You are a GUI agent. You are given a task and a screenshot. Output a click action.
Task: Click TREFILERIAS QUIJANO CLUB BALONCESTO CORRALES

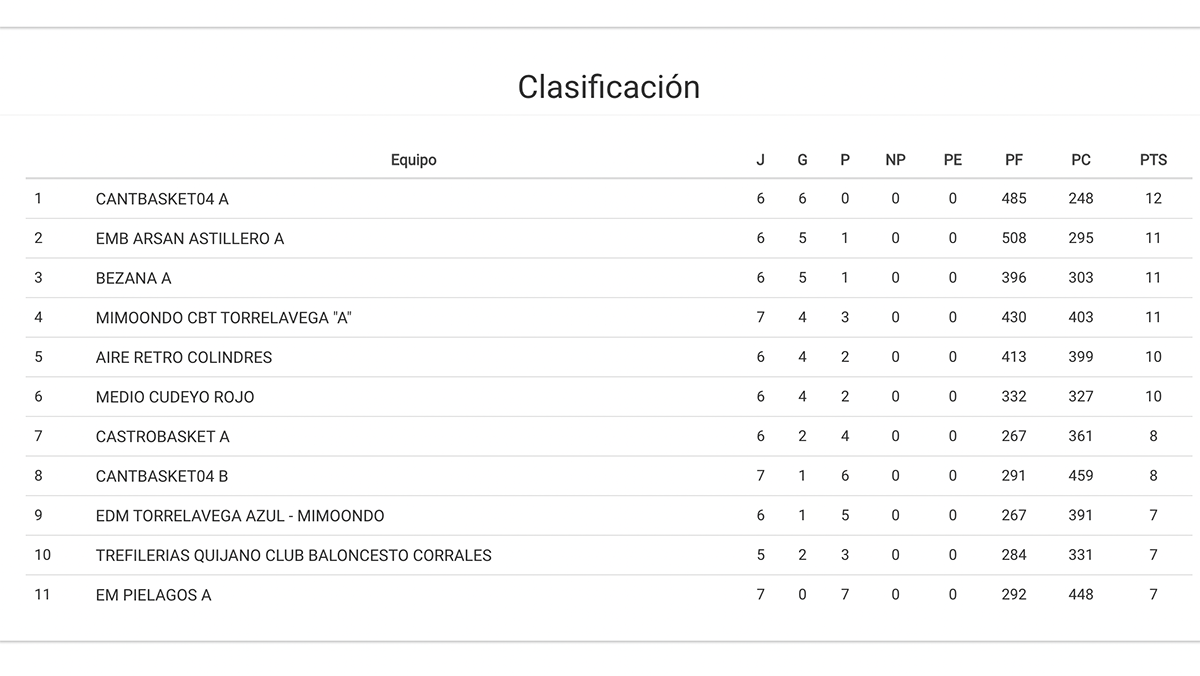point(294,555)
